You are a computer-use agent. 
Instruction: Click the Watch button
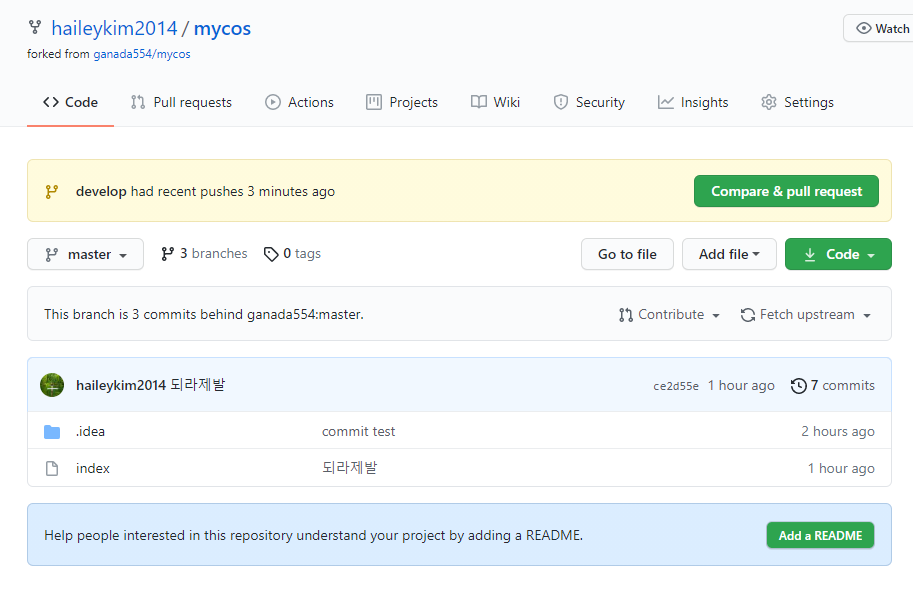880,29
